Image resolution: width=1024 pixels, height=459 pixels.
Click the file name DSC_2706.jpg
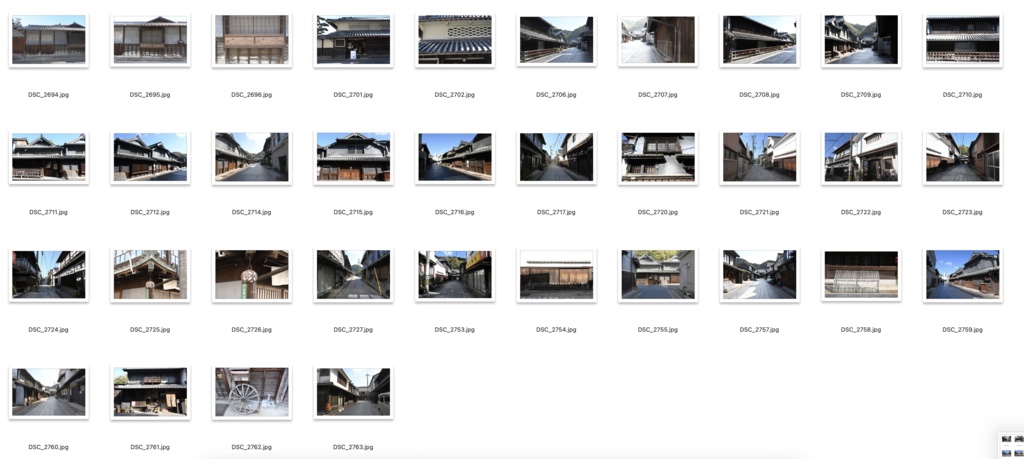pos(556,95)
